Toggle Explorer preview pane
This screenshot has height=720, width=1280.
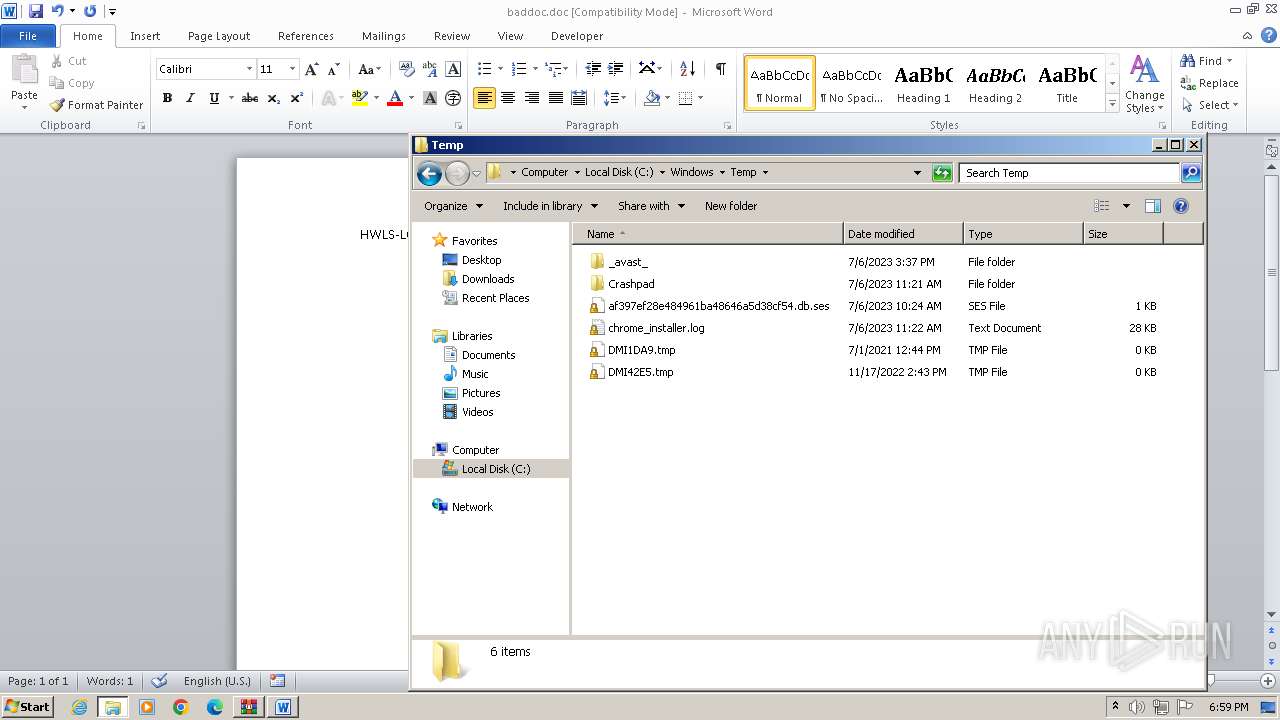(x=1152, y=206)
